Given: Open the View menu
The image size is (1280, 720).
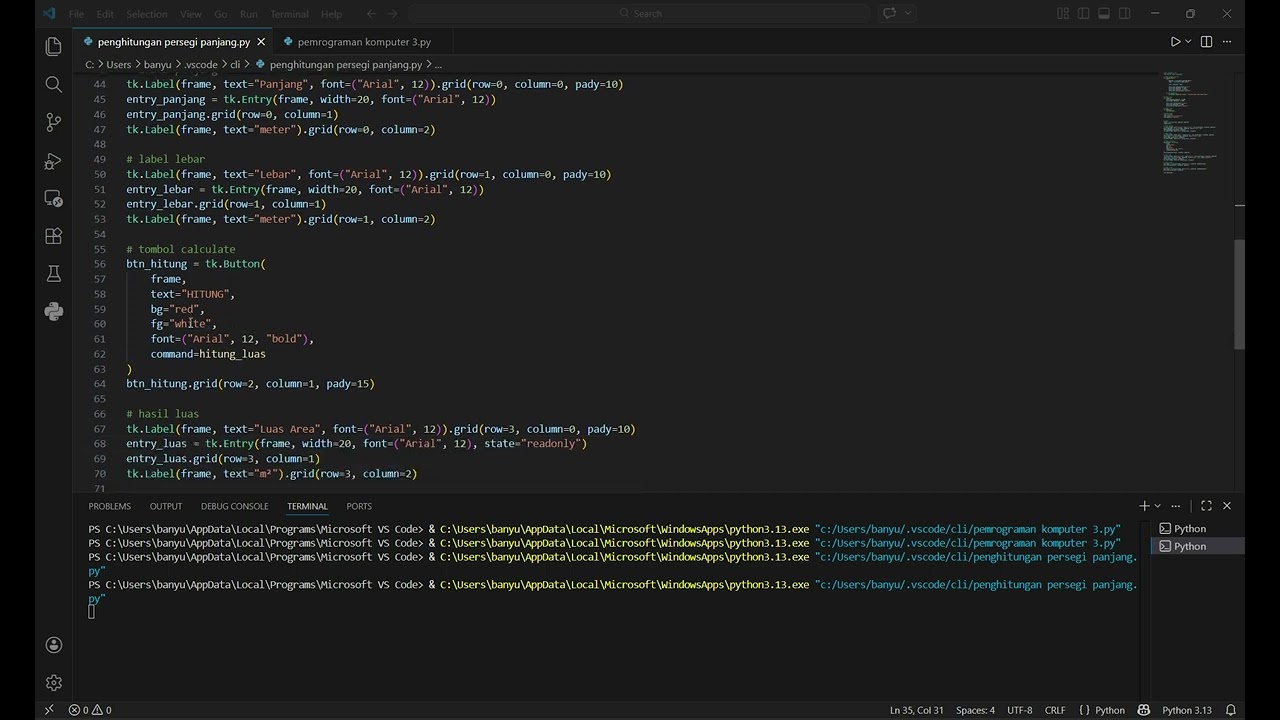Looking at the screenshot, I should (190, 14).
